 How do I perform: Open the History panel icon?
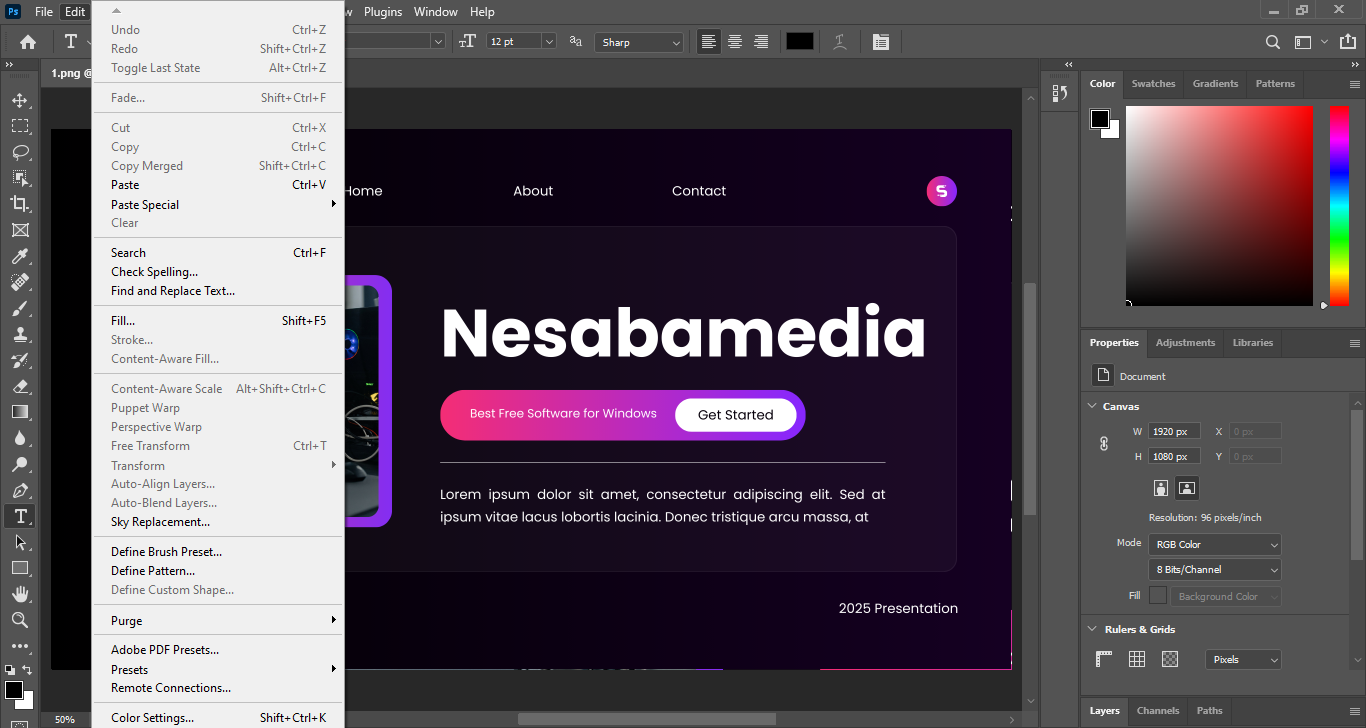pyautogui.click(x=1060, y=93)
